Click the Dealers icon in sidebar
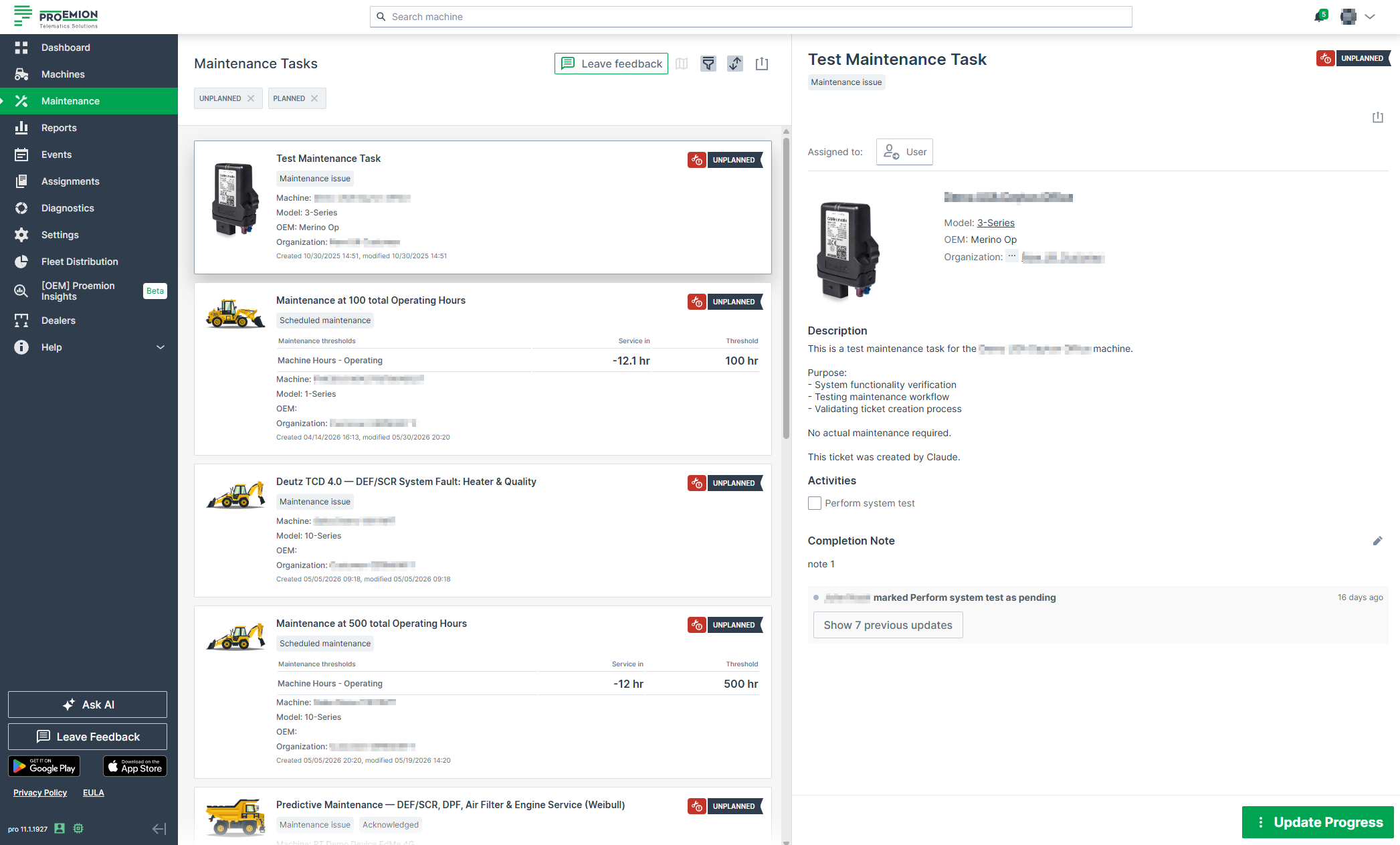Image resolution: width=1400 pixels, height=845 pixels. [21, 320]
